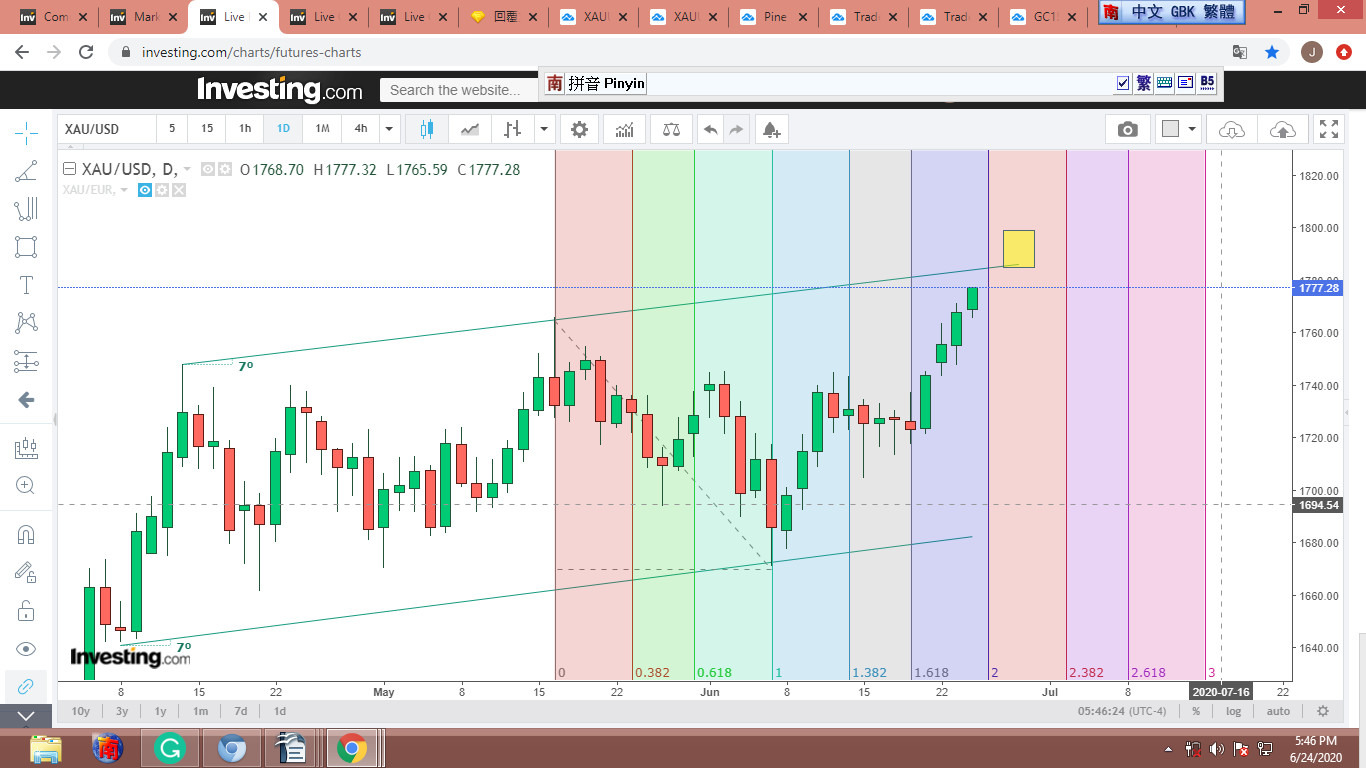Switch to the 1h interval
This screenshot has height=768, width=1366.
click(x=245, y=129)
